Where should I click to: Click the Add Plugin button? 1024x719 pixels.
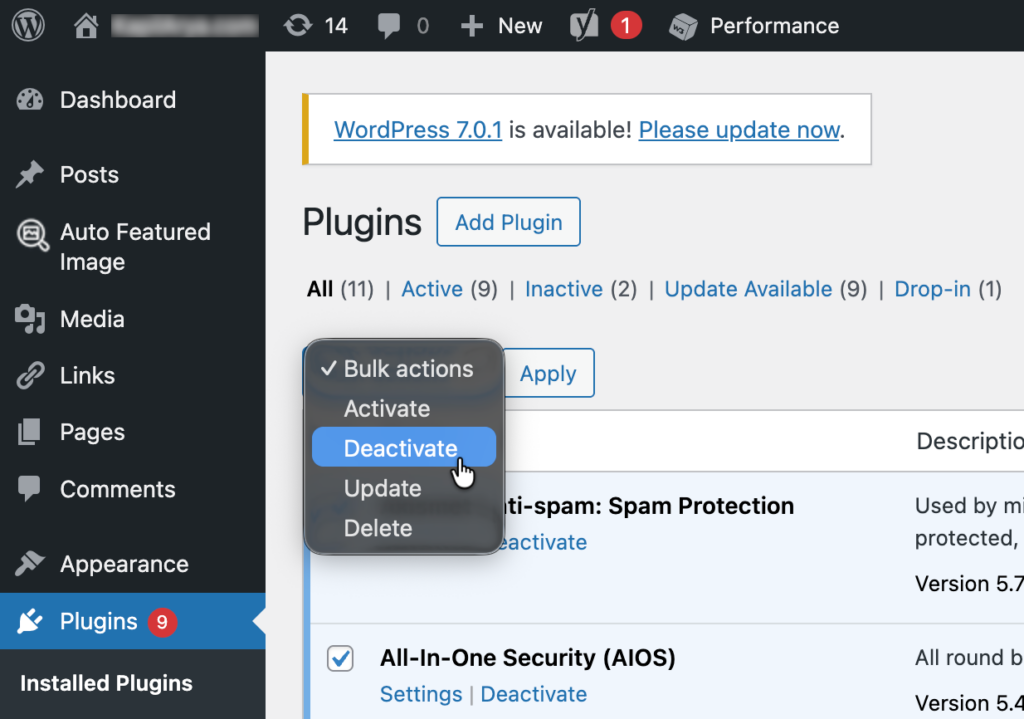click(x=509, y=222)
